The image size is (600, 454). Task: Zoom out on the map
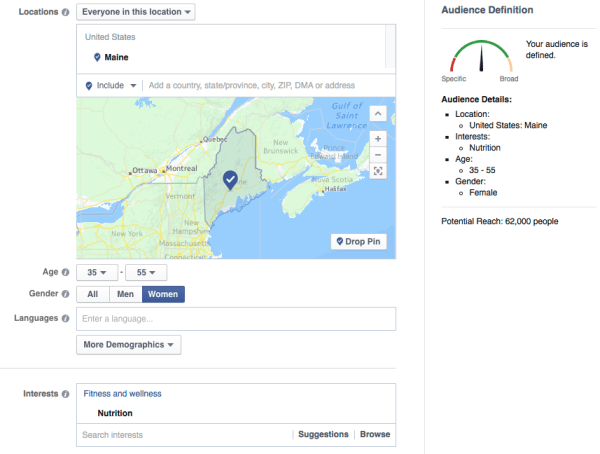tap(377, 155)
